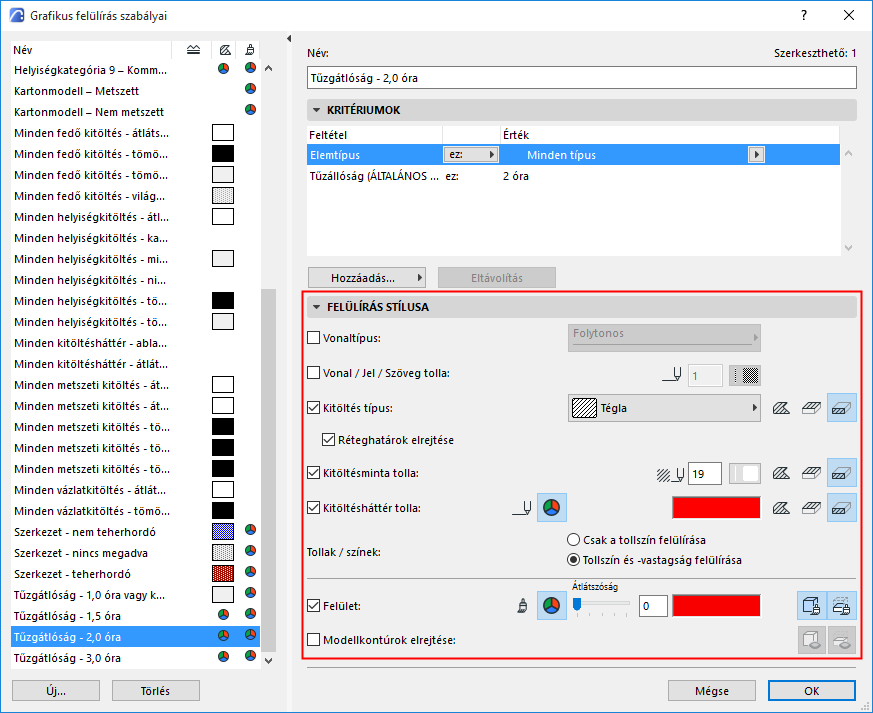This screenshot has width=873, height=713.
Task: Toggle cover fill icon in Kitöltéshattér tolla row
Action: coord(811,508)
